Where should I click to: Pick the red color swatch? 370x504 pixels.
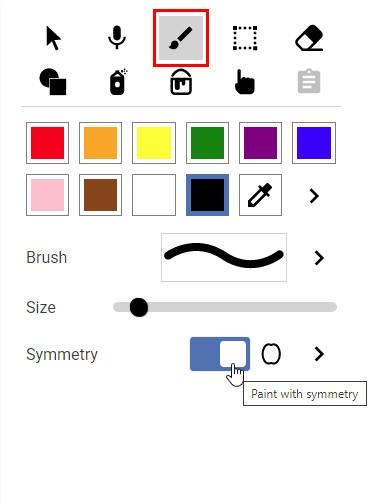[x=47, y=143]
